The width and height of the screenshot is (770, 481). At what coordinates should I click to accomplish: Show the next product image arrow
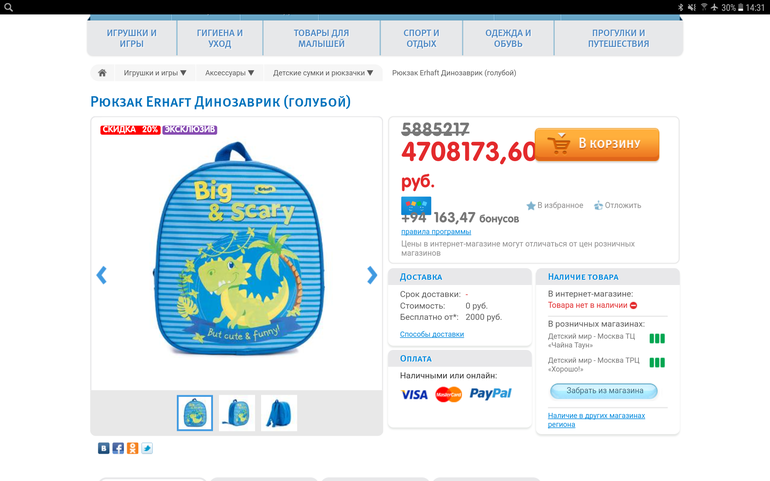click(x=372, y=275)
